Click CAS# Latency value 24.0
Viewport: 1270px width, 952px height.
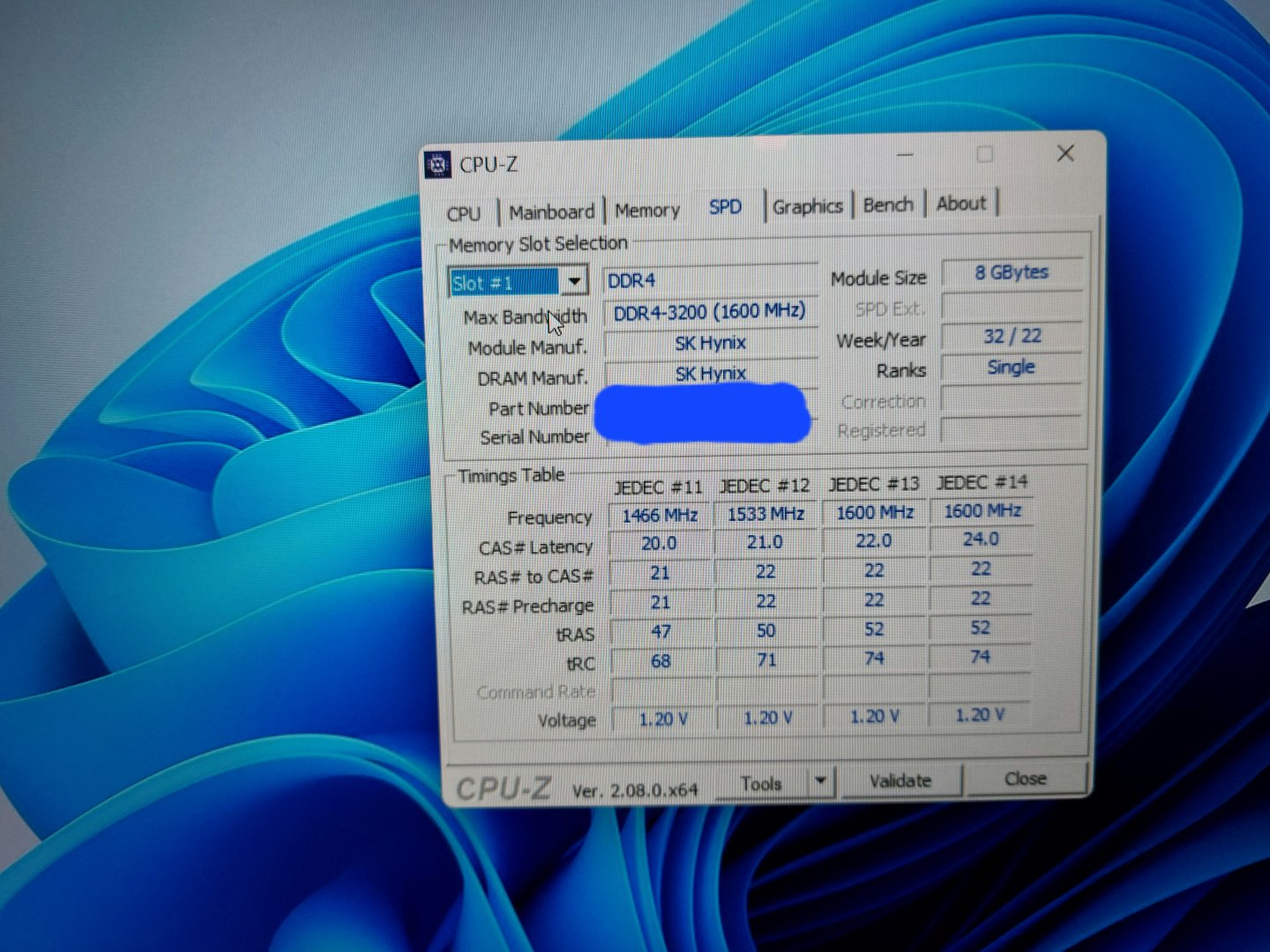pos(981,539)
